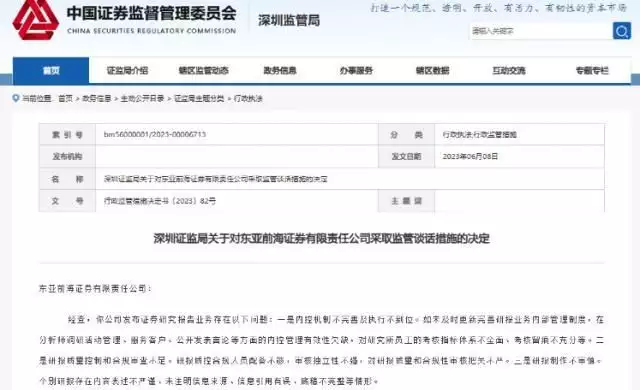Open the 专题专栏 navigation item
The image size is (640, 390).
pyautogui.click(x=592, y=71)
